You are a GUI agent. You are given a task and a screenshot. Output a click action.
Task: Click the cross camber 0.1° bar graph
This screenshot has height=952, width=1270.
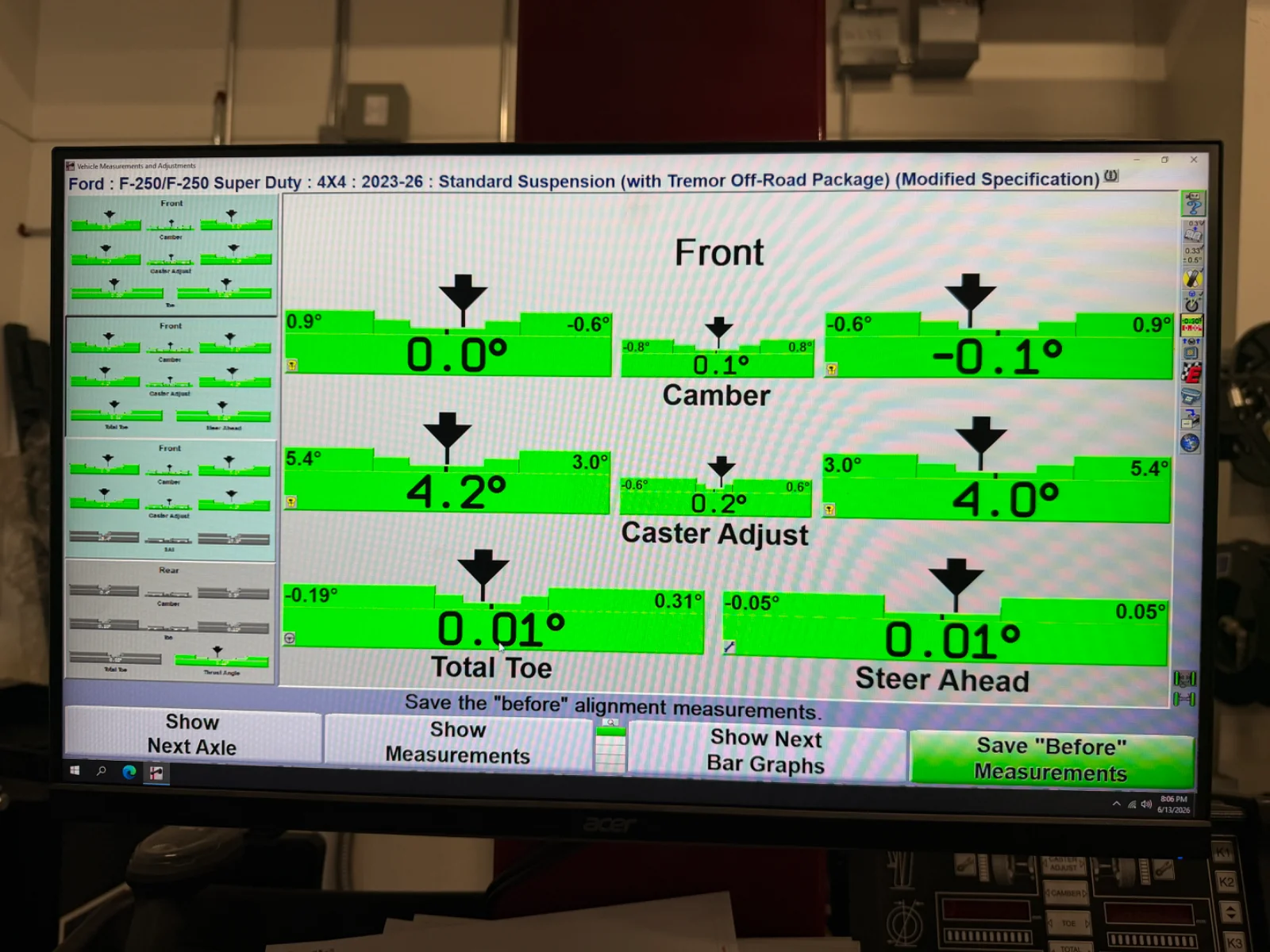(x=718, y=359)
